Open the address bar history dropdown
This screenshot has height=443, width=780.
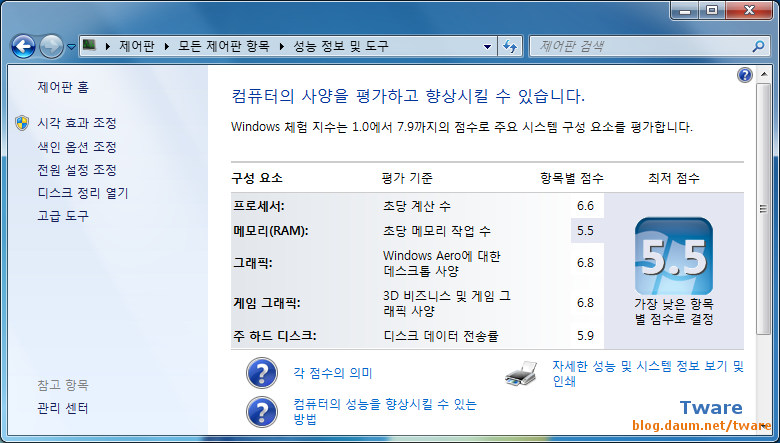click(488, 47)
